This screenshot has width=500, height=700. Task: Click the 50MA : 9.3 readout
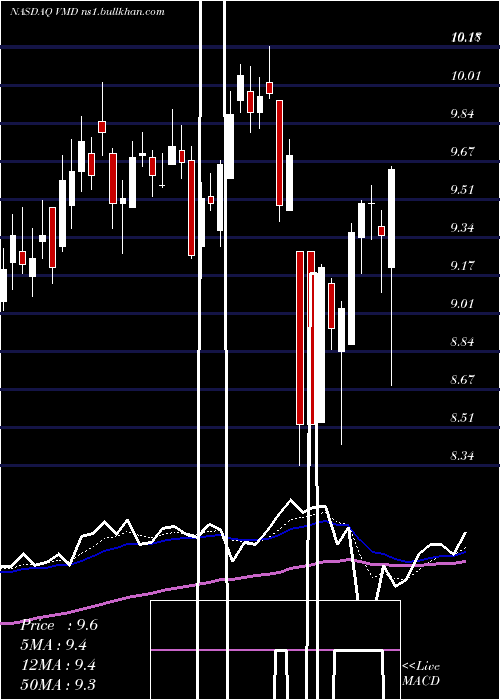pos(58,685)
